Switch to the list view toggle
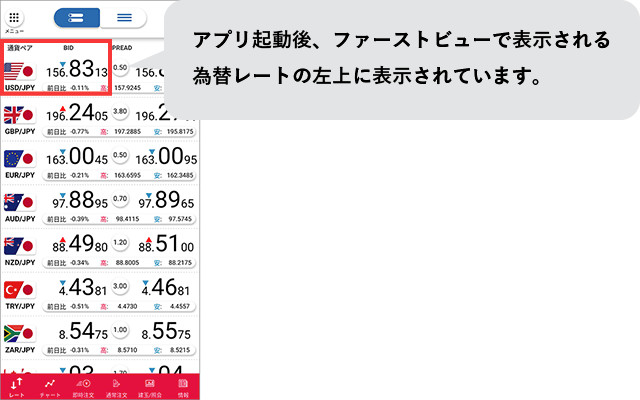The width and height of the screenshot is (640, 400). (124, 18)
